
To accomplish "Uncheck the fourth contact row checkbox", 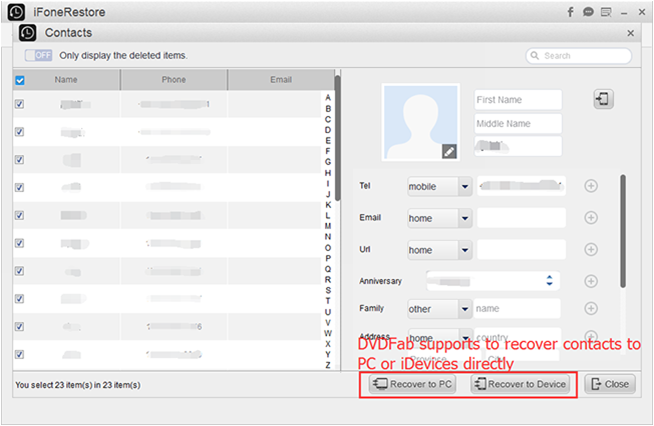I will (19, 187).
